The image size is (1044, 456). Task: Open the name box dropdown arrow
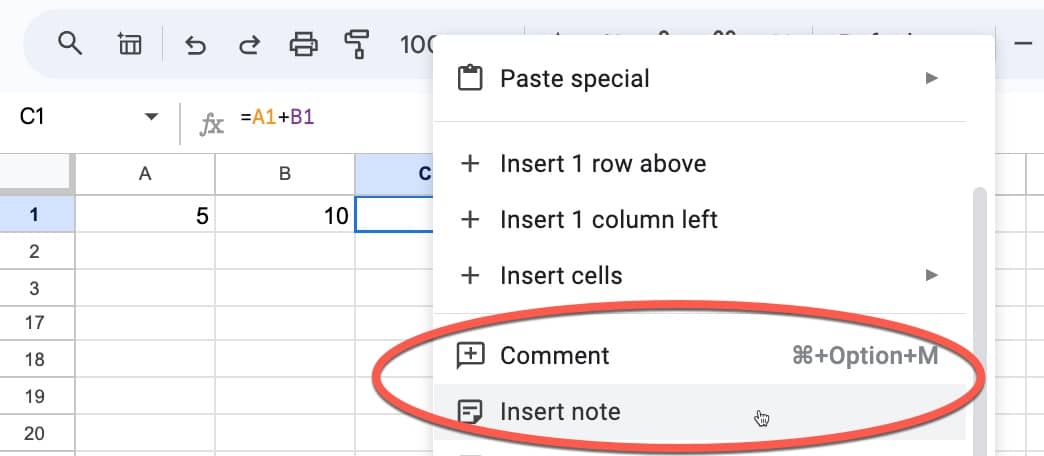(x=152, y=117)
